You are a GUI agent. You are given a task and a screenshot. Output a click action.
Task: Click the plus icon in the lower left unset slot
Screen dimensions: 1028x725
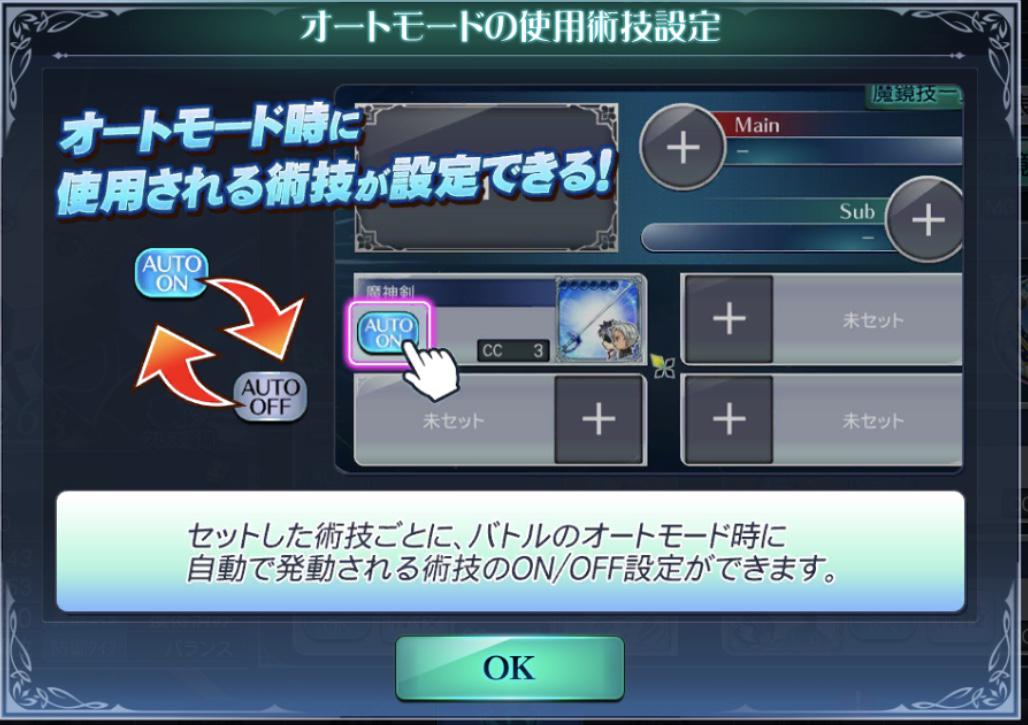pos(598,420)
